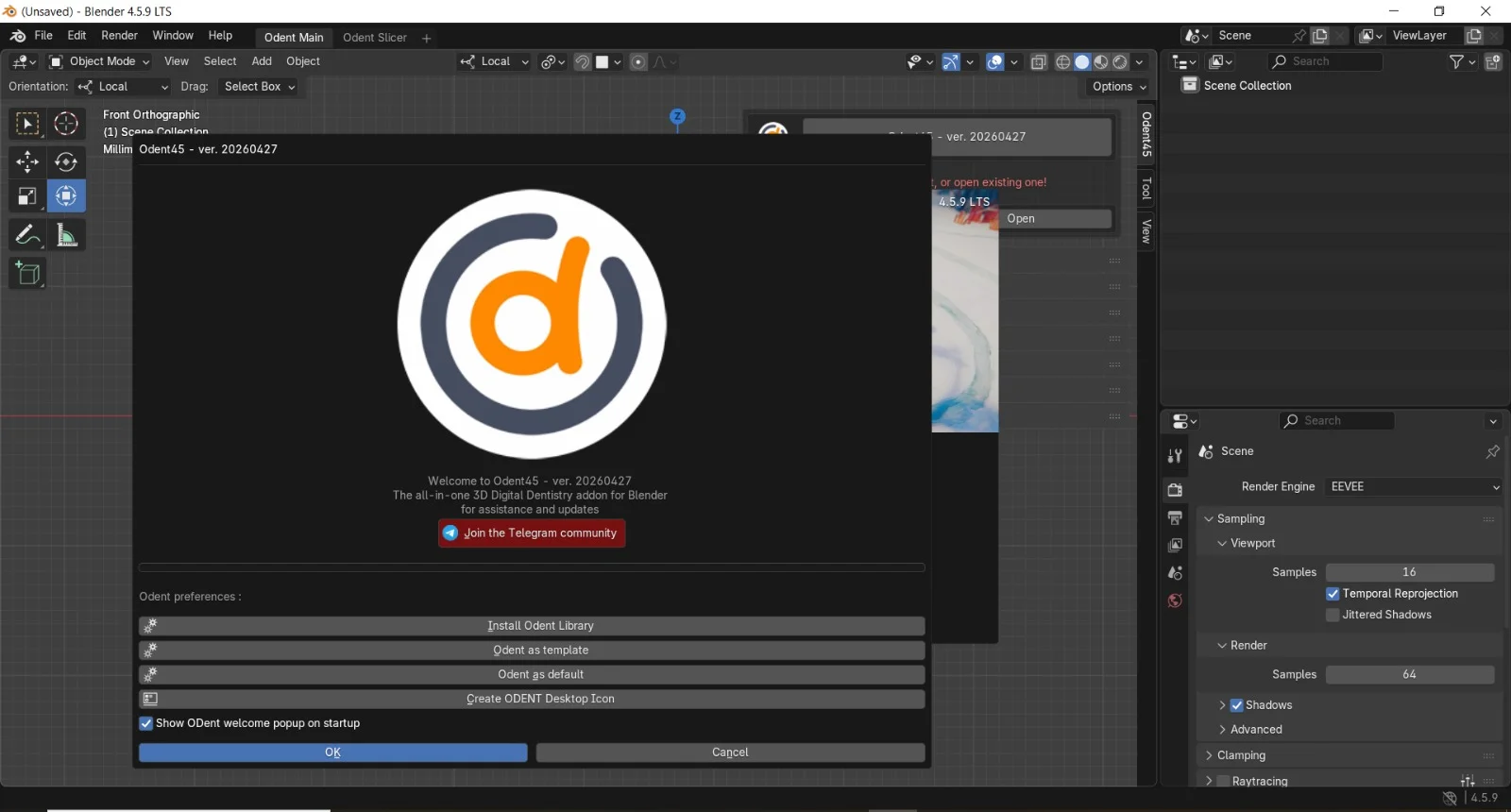Image resolution: width=1511 pixels, height=812 pixels.
Task: Open the Options dropdown in viewport
Action: [1119, 87]
